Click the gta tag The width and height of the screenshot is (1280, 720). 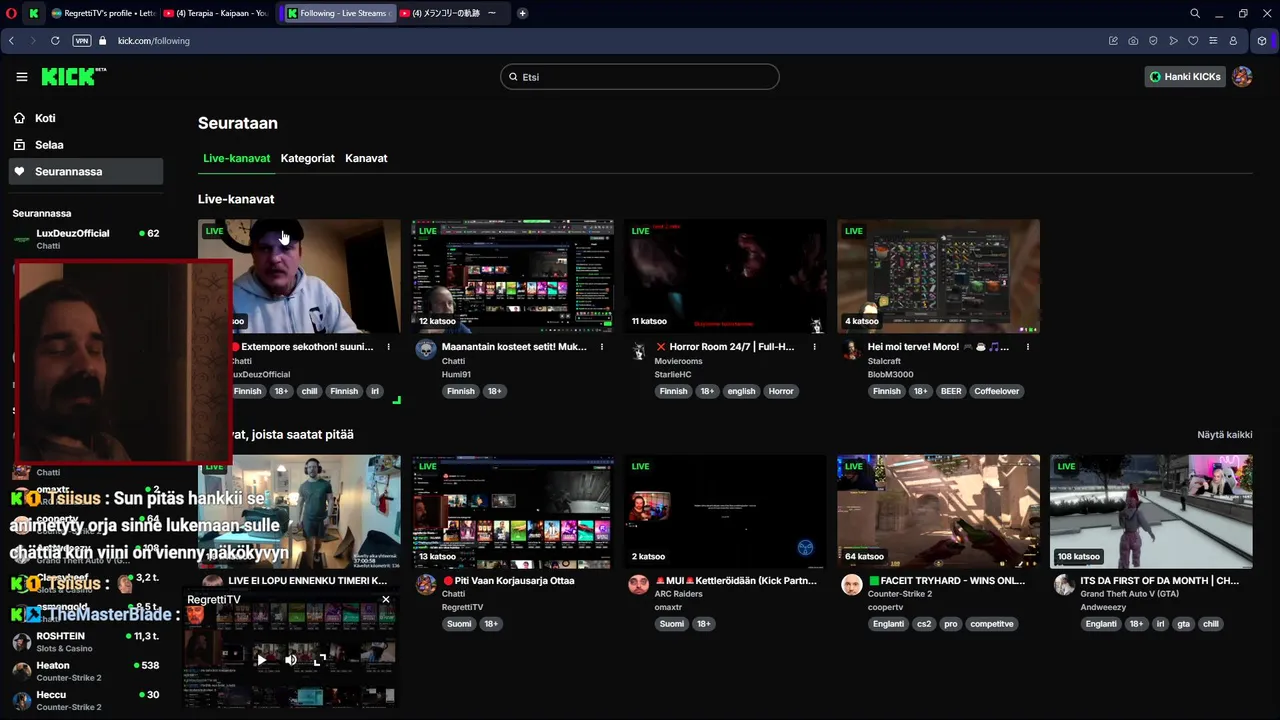[1184, 624]
